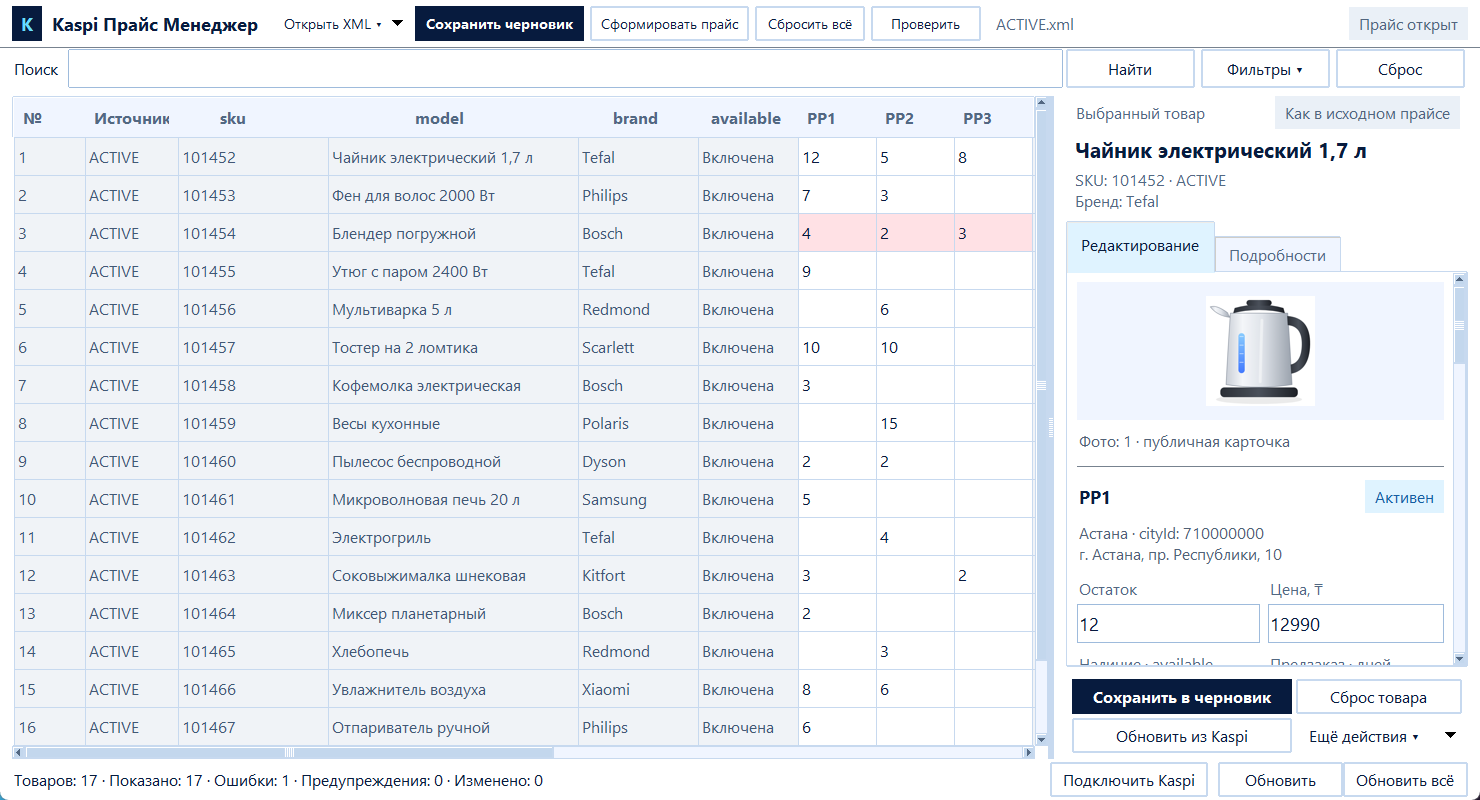Screen dimensions: 1480x800
Task: Click the Сбросить всё toolbar button
Action: 810,25
